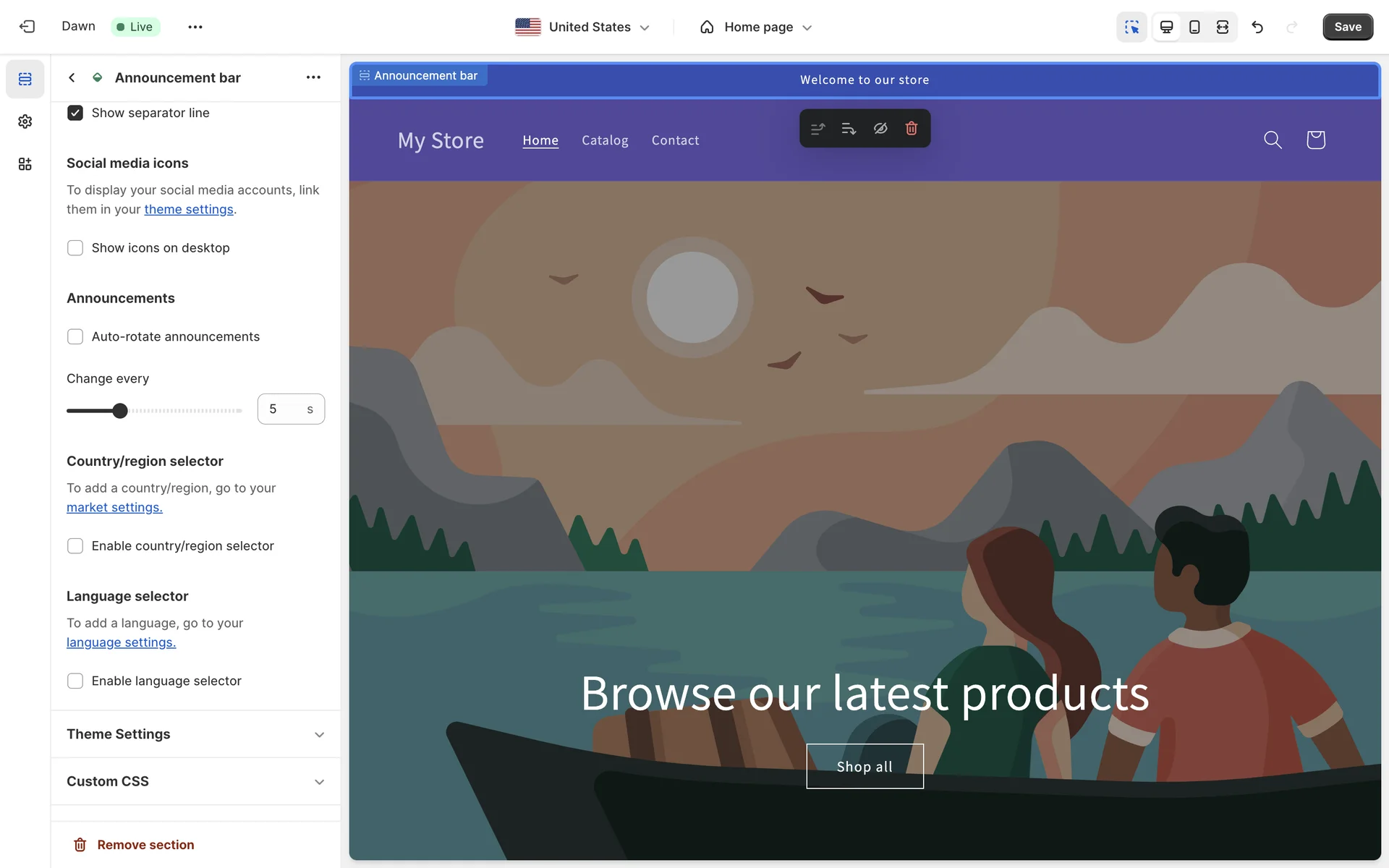Check Enable language selector

click(75, 681)
